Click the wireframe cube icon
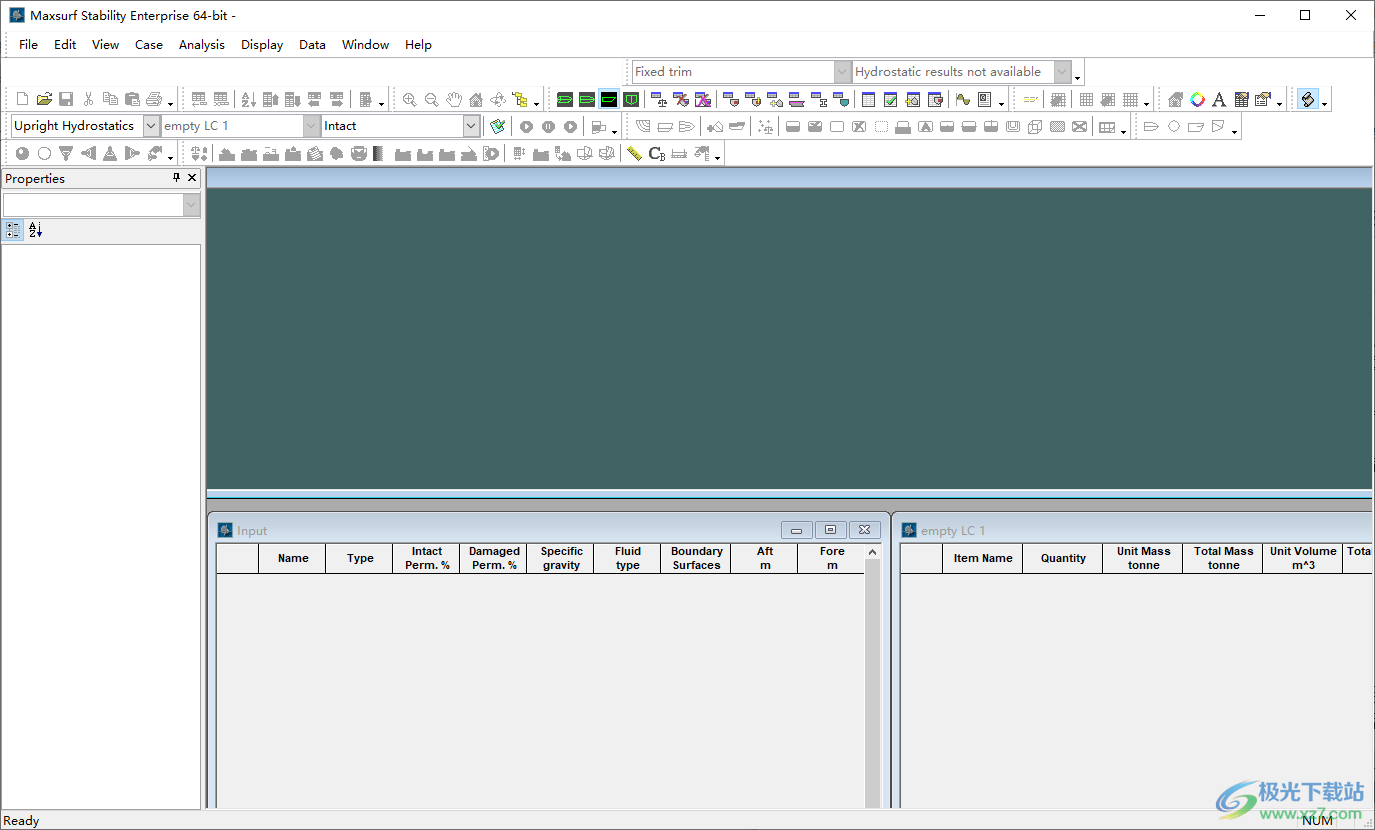This screenshot has height=830, width=1375. coord(1035,126)
